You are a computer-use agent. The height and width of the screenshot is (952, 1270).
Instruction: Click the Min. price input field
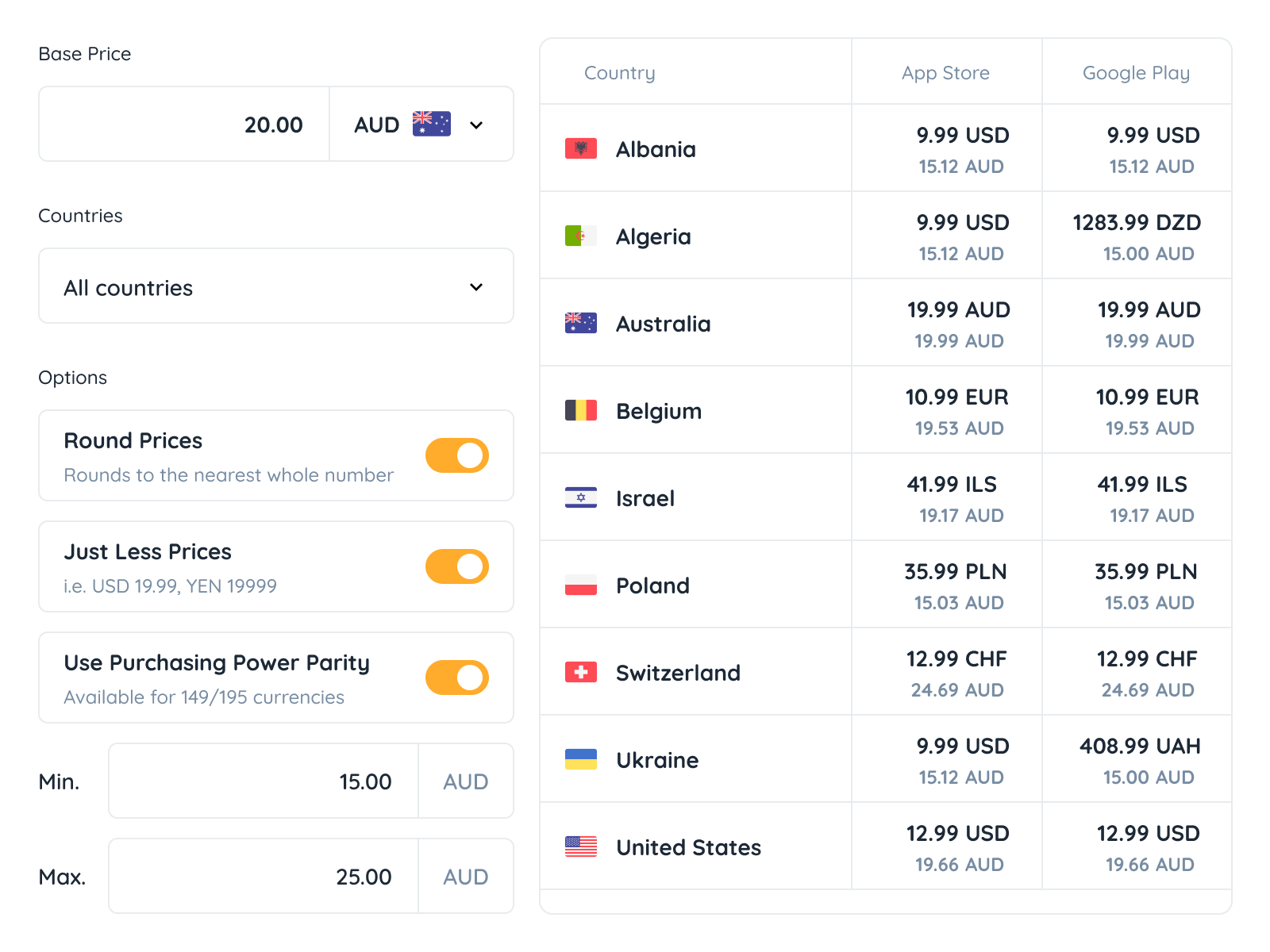tap(264, 781)
